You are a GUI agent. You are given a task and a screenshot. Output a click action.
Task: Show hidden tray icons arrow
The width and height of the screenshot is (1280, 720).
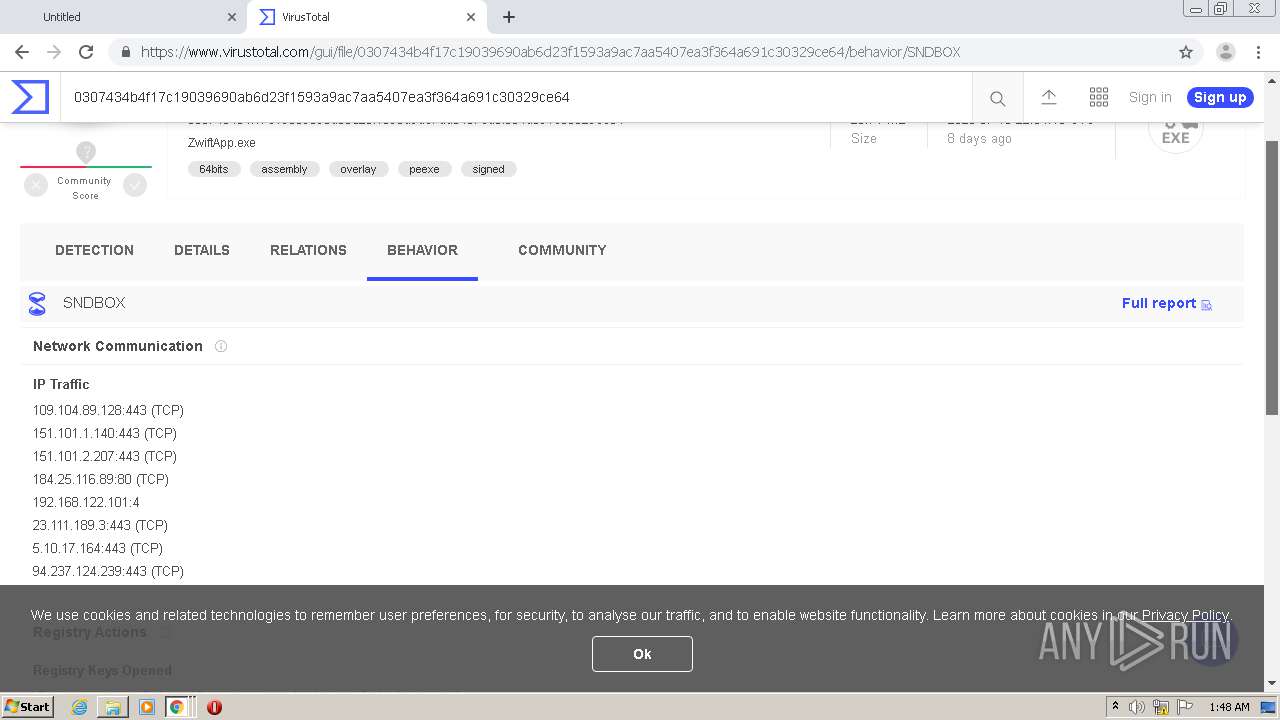pos(1115,707)
